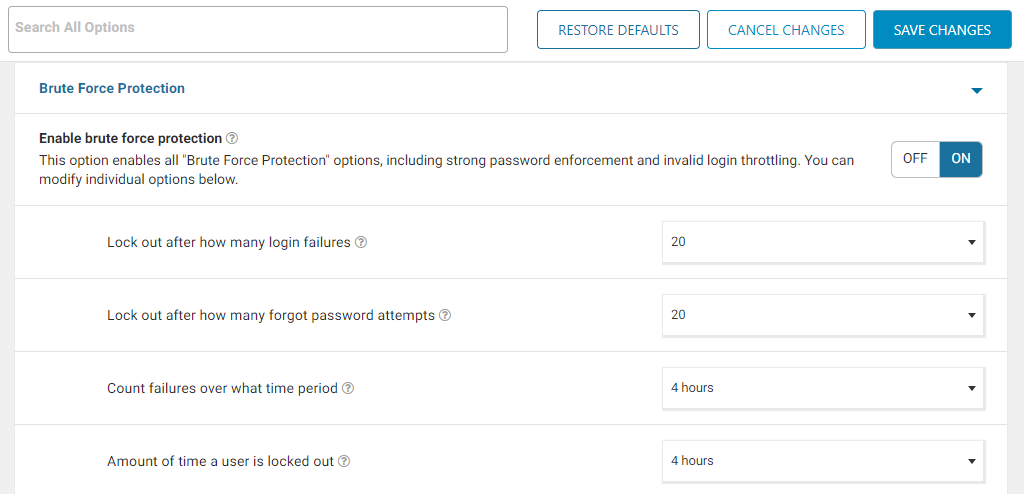Viewport: 1024px width, 494px height.
Task: Click the Cancel Changes button
Action: click(x=786, y=30)
